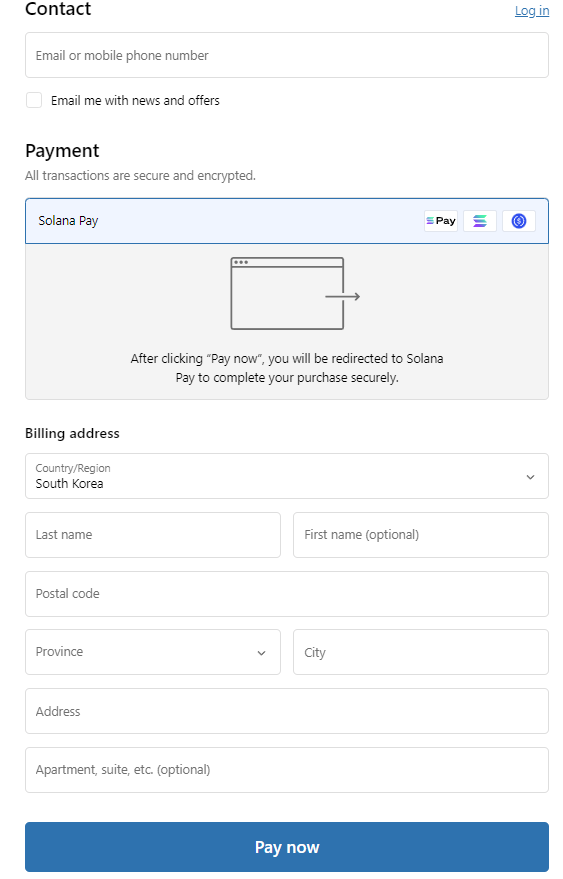
Task: Click the blue USDC coin icon
Action: (519, 221)
